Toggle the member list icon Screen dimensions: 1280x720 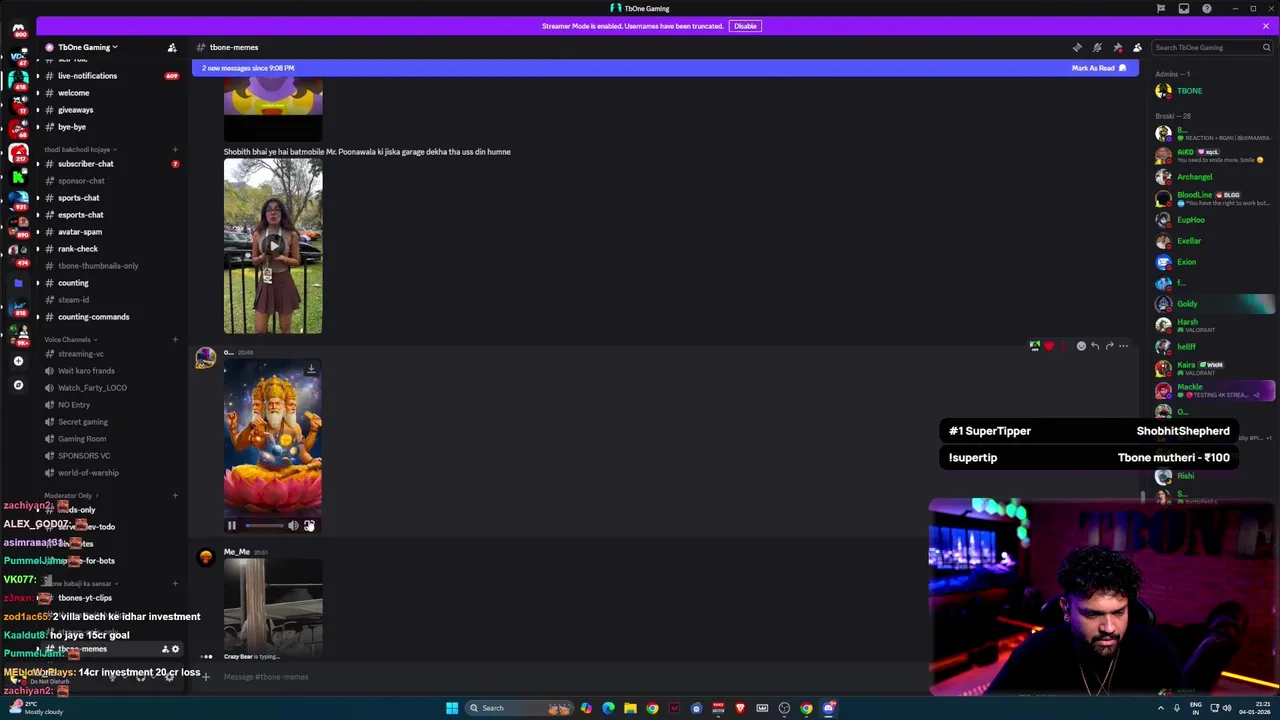tap(1137, 47)
